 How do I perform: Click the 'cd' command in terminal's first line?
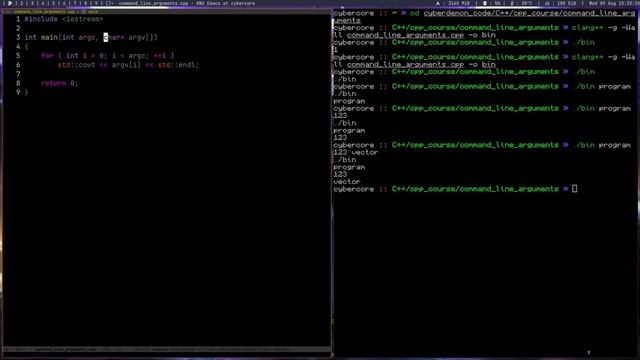click(x=414, y=13)
